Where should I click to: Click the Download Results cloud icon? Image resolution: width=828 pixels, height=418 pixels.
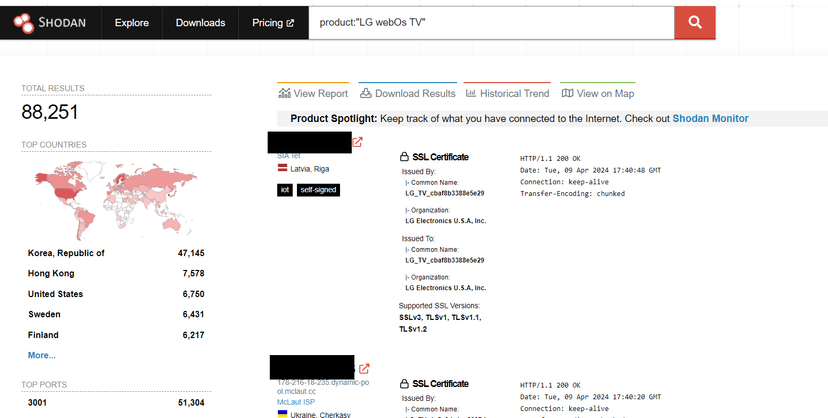(x=366, y=93)
